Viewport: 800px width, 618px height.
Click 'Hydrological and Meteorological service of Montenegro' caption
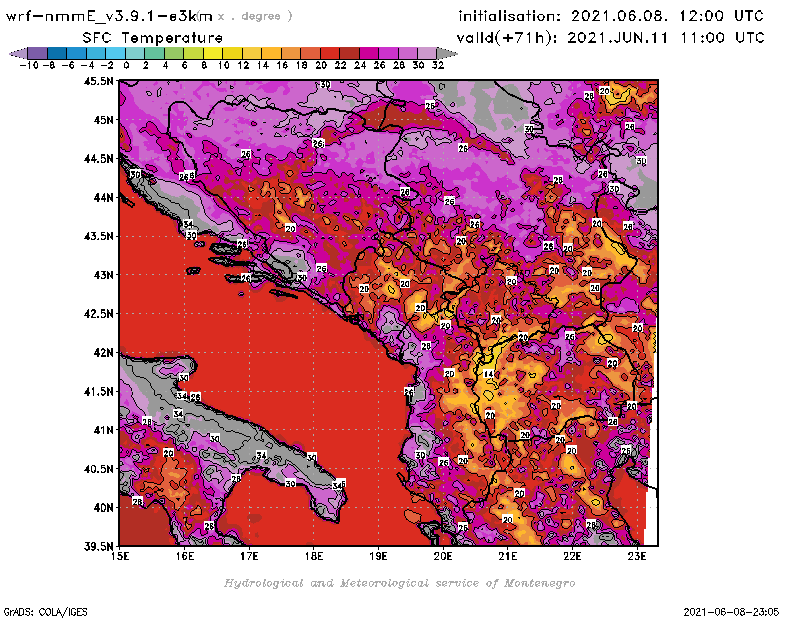(399, 583)
